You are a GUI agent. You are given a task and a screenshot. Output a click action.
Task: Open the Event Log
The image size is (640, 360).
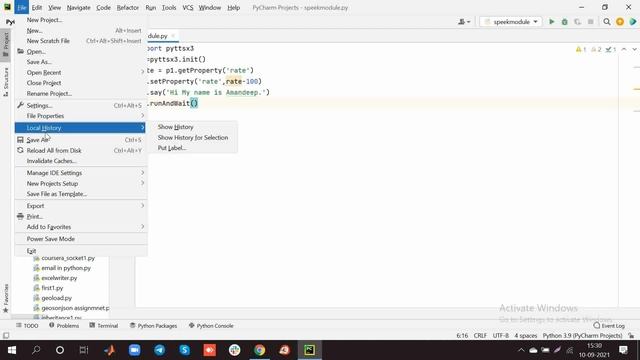609,326
